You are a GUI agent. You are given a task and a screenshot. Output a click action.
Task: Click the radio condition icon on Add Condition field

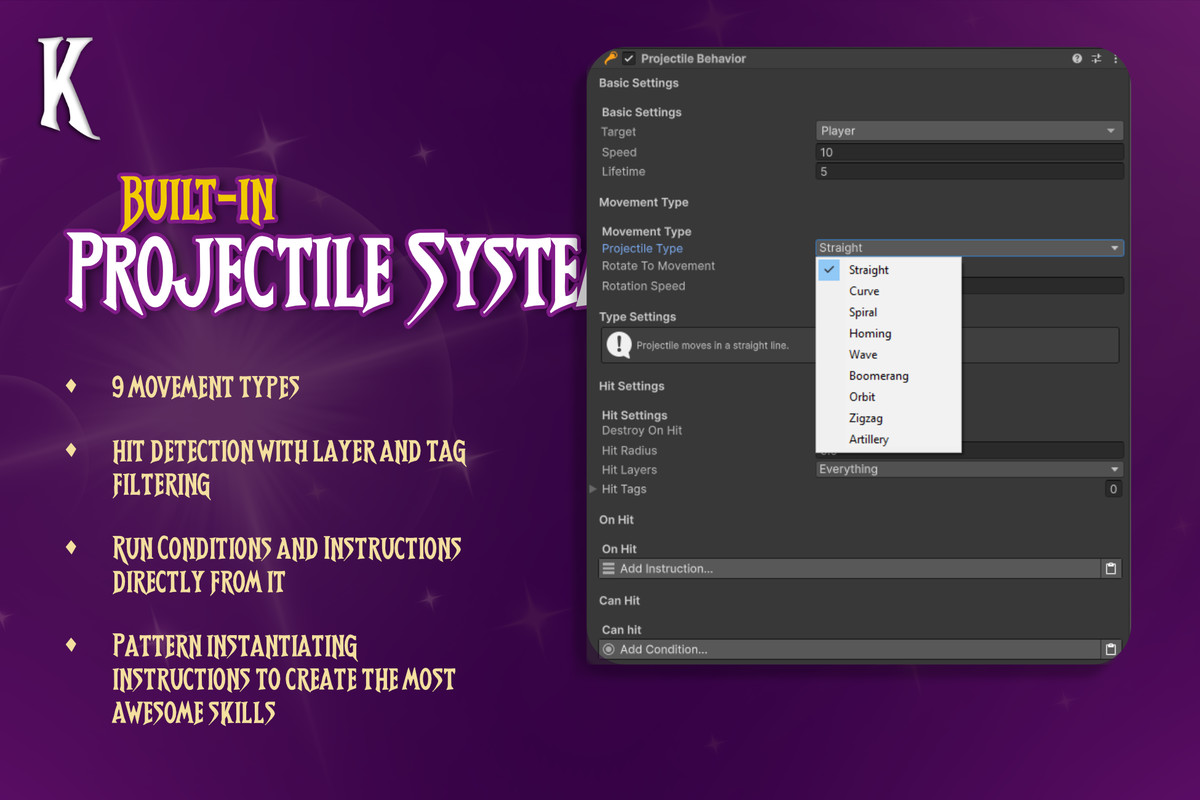point(608,648)
